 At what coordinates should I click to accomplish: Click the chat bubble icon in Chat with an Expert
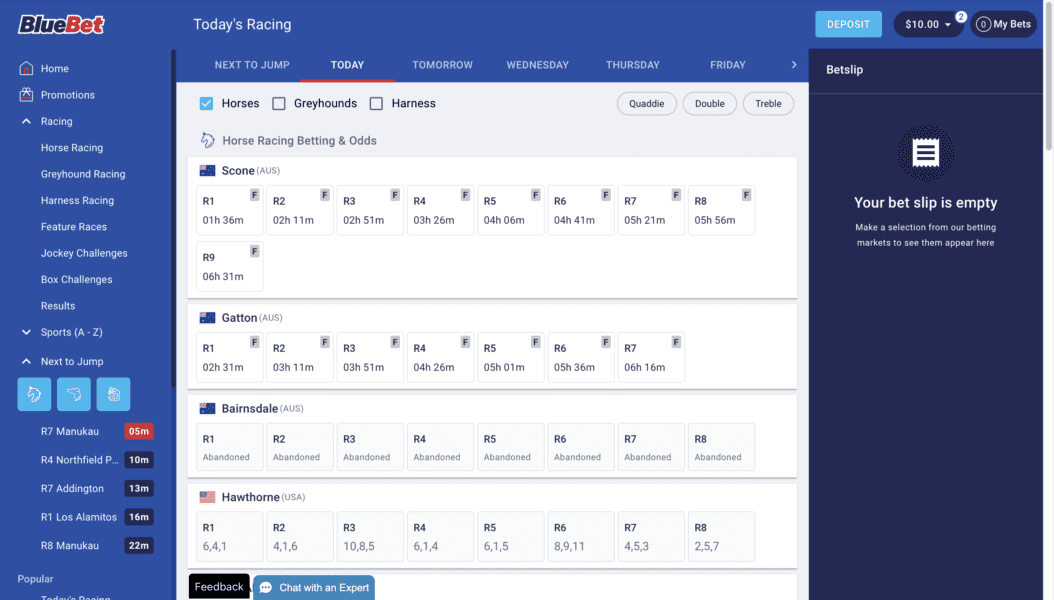[266, 588]
